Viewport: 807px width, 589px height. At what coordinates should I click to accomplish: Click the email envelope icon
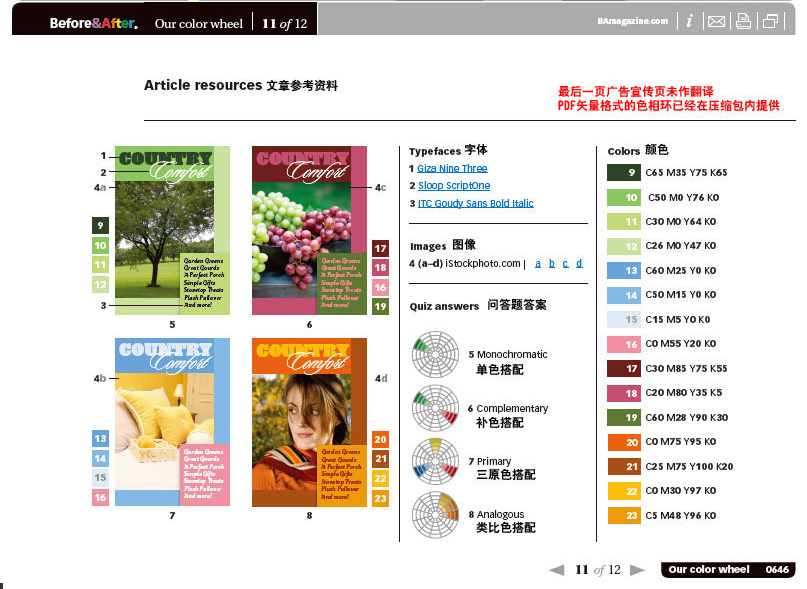pyautogui.click(x=716, y=21)
